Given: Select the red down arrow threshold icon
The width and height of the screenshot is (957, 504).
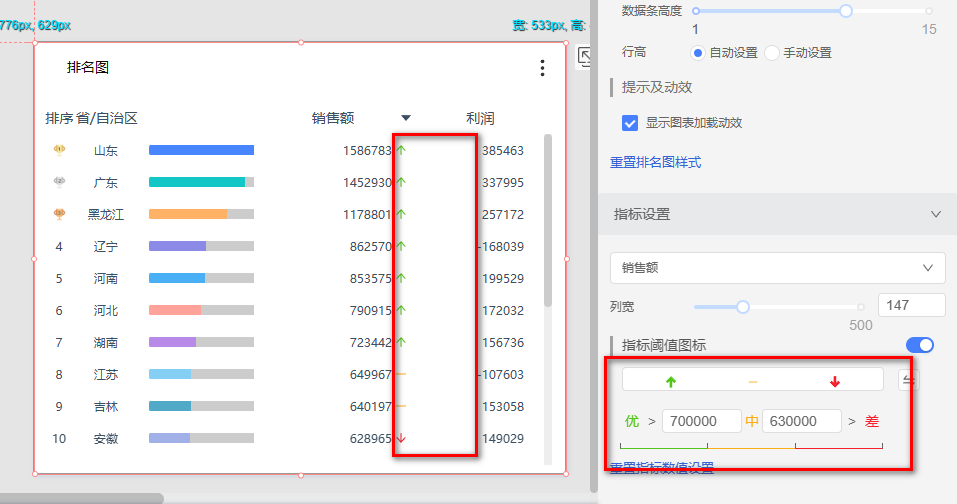Looking at the screenshot, I should click(x=835, y=381).
